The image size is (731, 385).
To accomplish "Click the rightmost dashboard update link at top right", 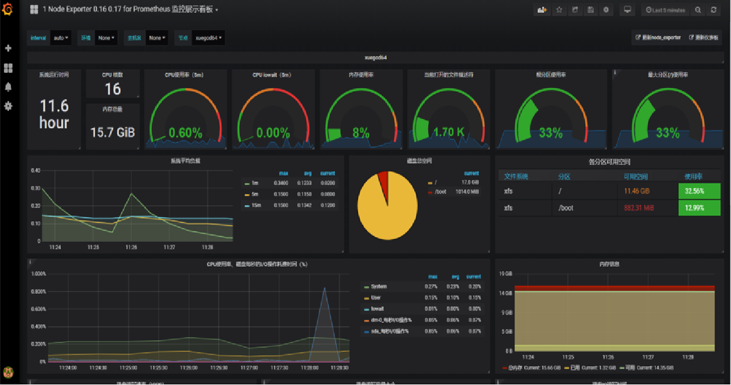I will (x=704, y=37).
